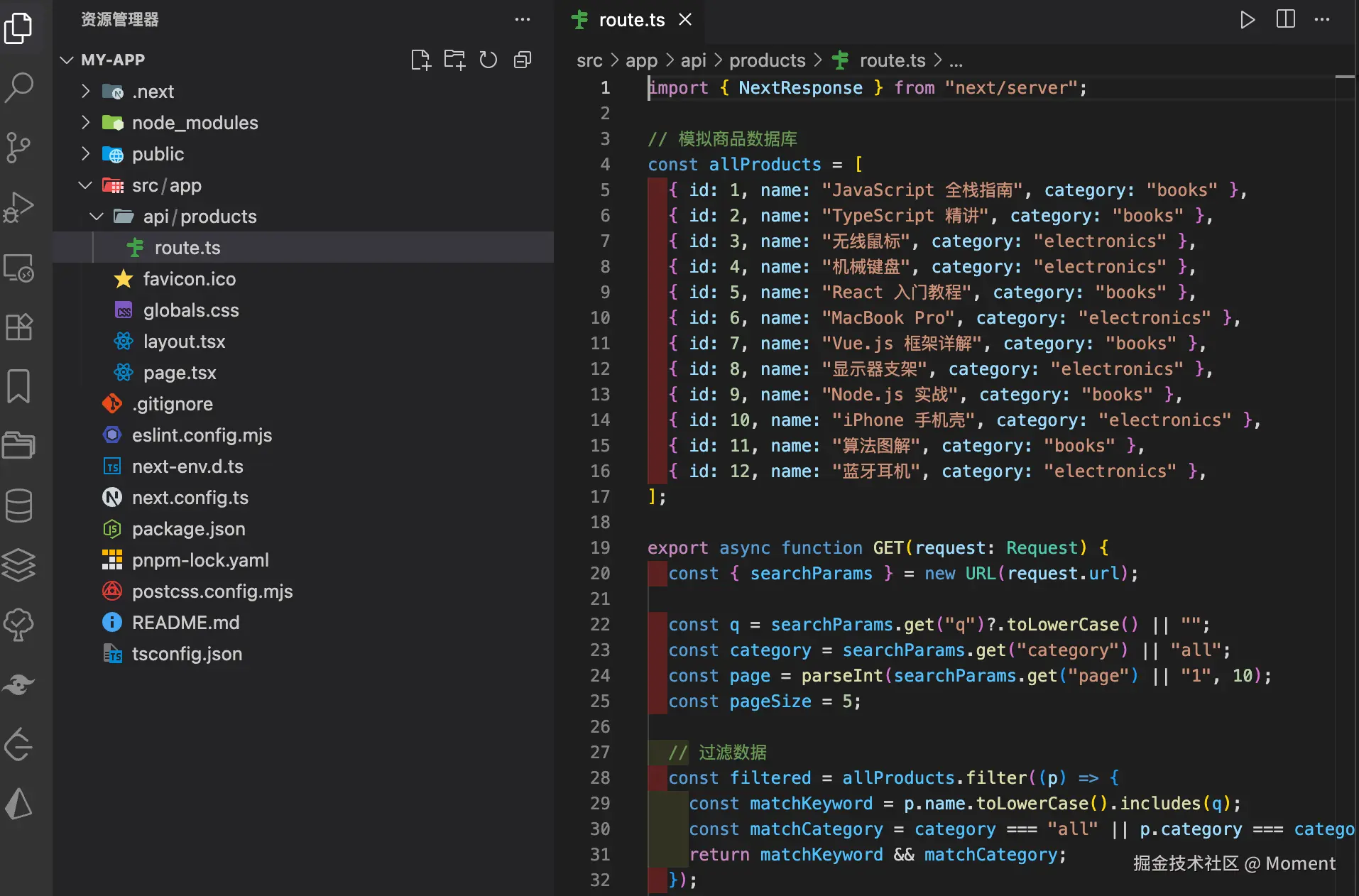Open the Run and Debug view
Screen dimensions: 1359x896
coord(19,207)
